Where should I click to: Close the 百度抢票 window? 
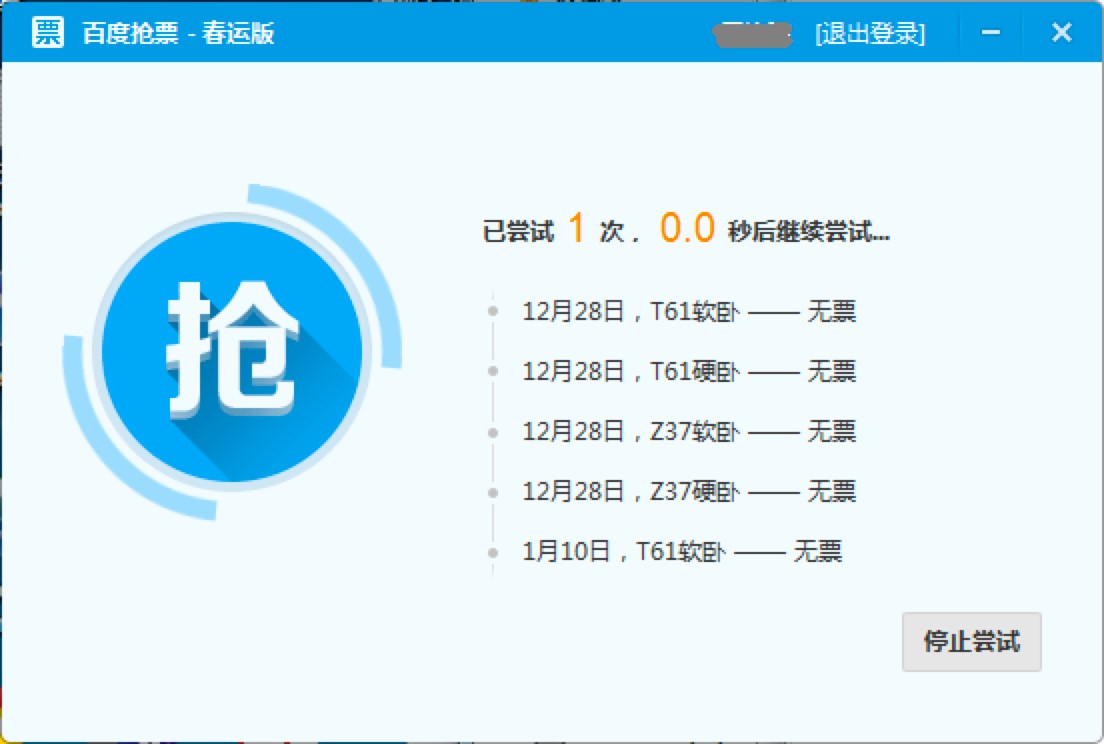pos(1062,32)
